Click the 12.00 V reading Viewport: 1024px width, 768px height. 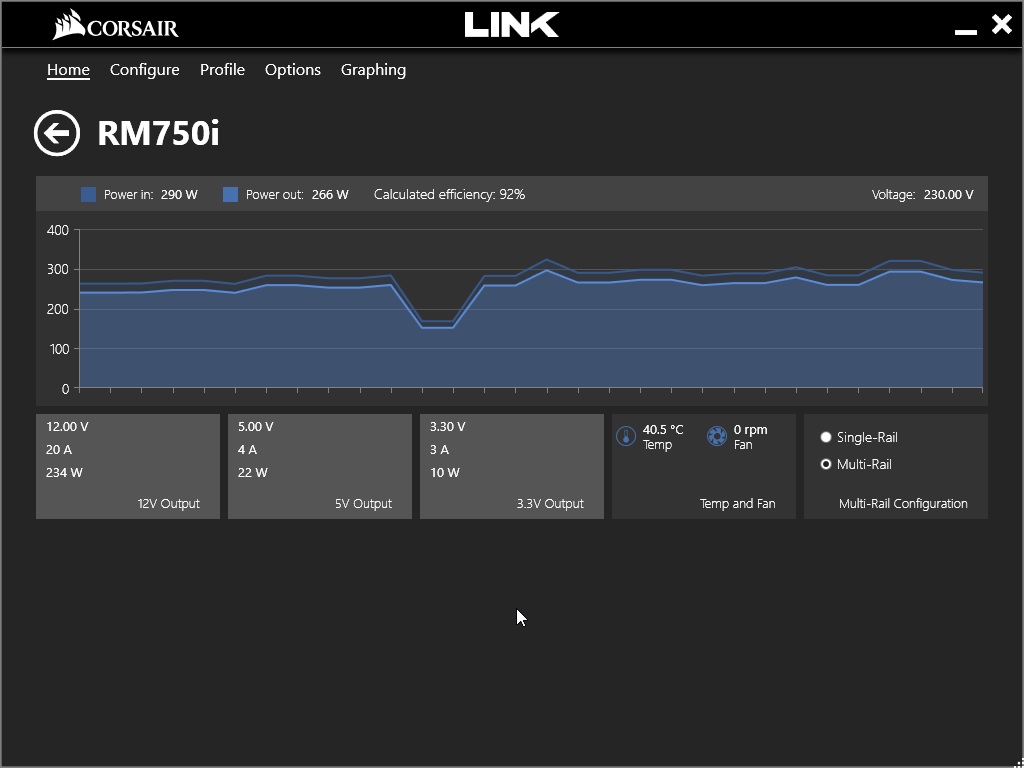click(x=67, y=426)
